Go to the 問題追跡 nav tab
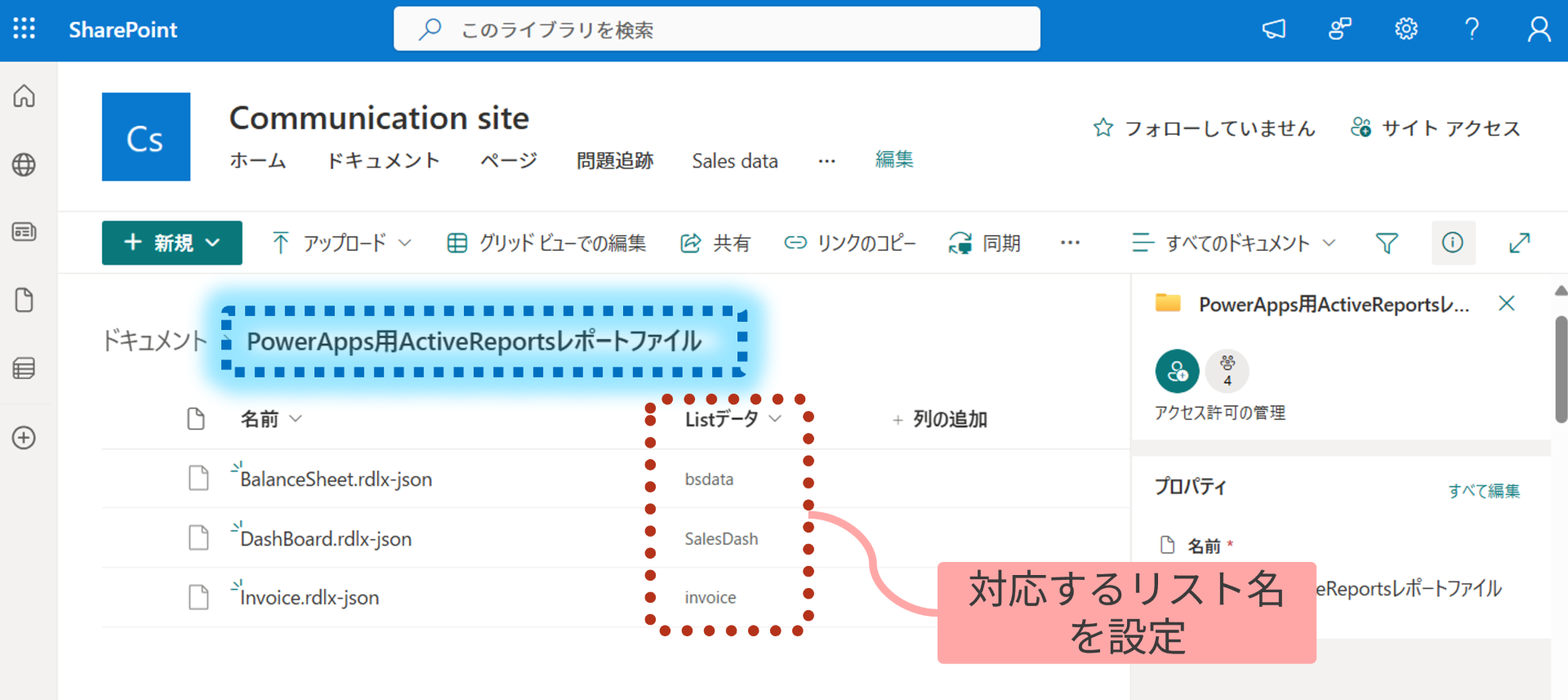The image size is (1568, 700). pyautogui.click(x=615, y=161)
